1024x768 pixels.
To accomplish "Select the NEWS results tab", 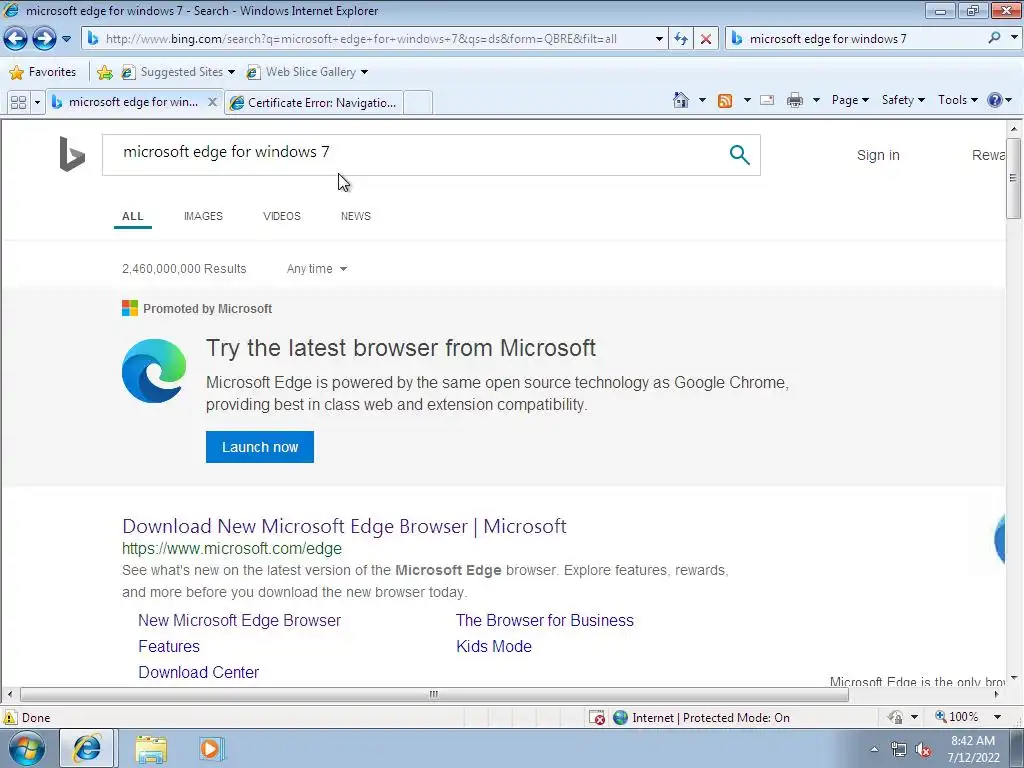I will [355, 216].
